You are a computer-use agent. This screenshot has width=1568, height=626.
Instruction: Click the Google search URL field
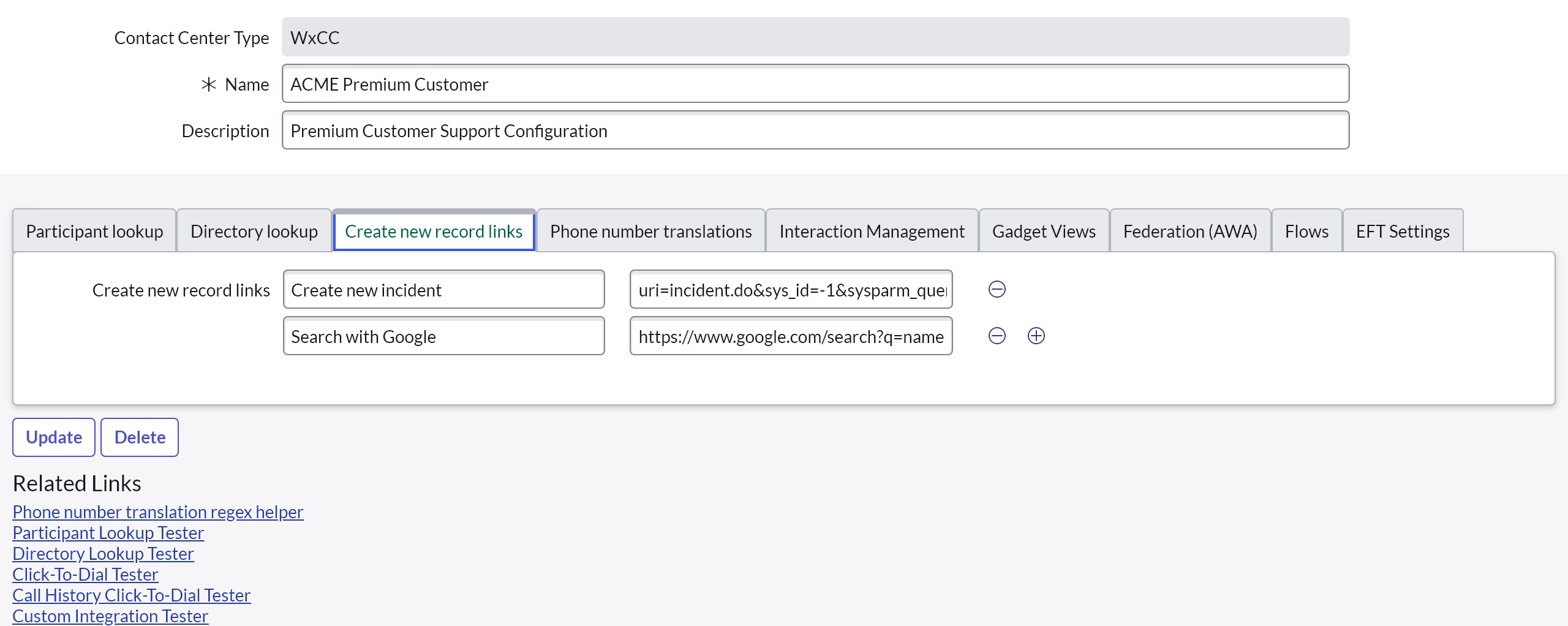click(790, 336)
